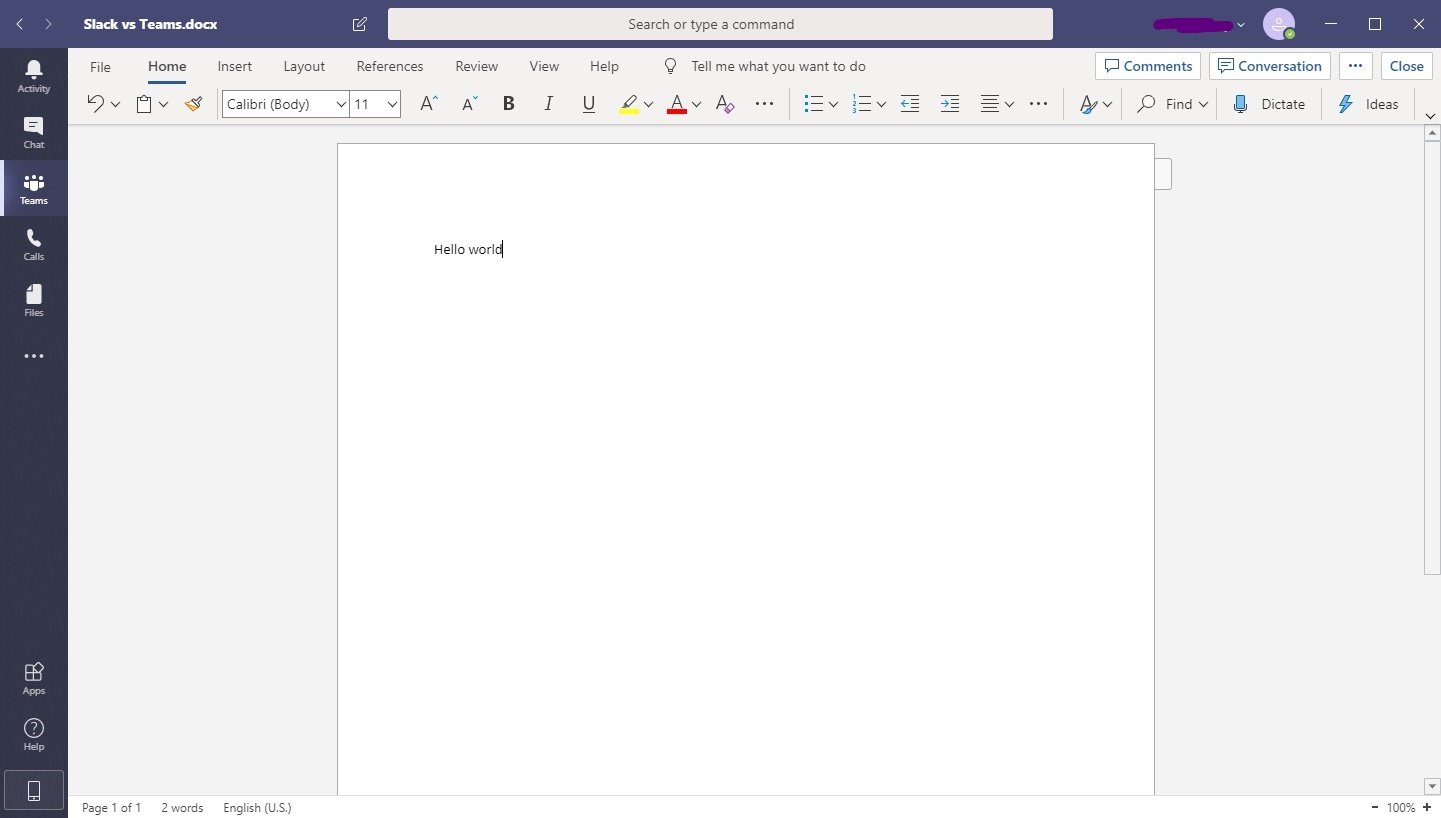Zoom in with the plus button
1441x818 pixels.
pyautogui.click(x=1427, y=807)
